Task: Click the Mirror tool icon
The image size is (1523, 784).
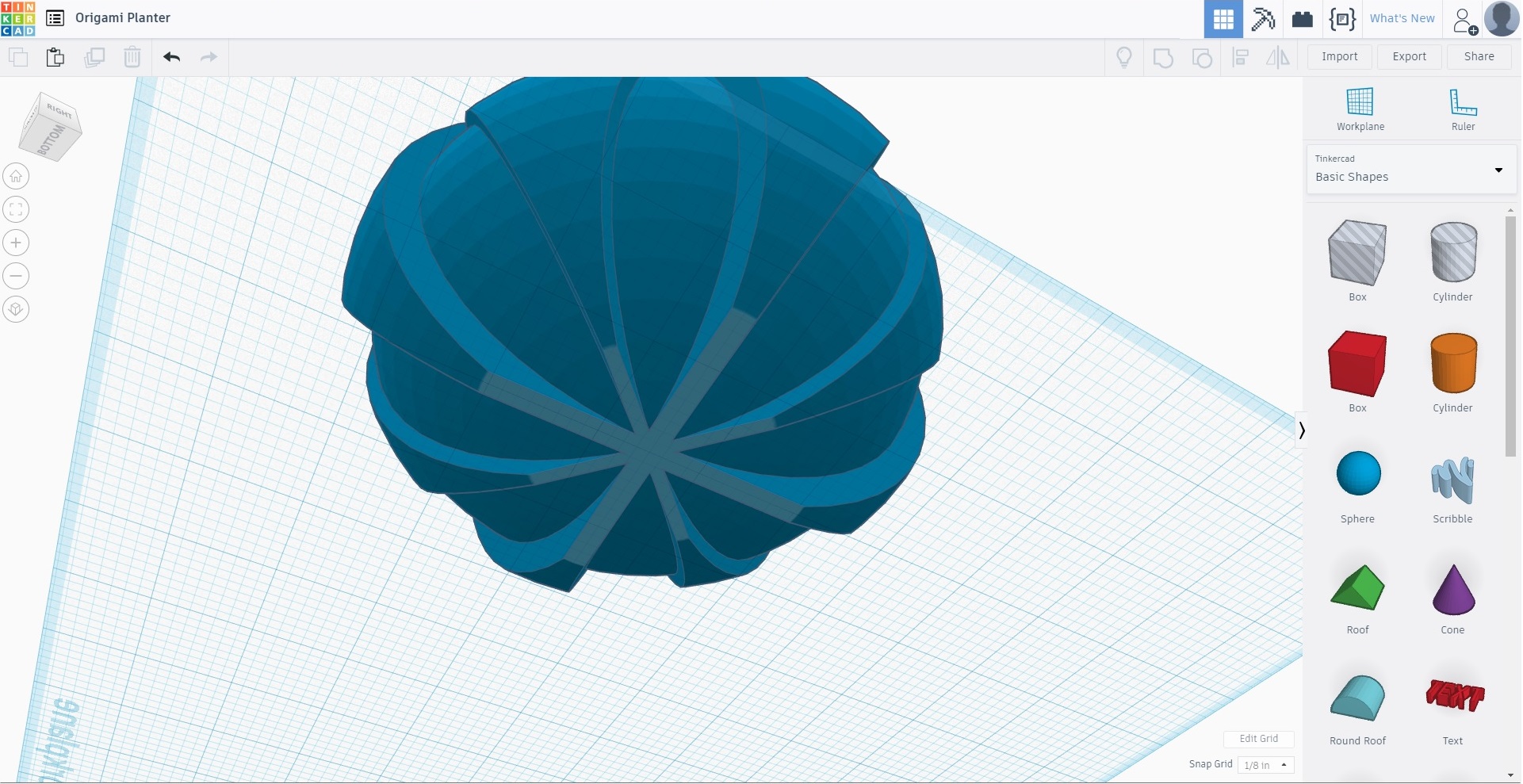Action: pos(1278,57)
